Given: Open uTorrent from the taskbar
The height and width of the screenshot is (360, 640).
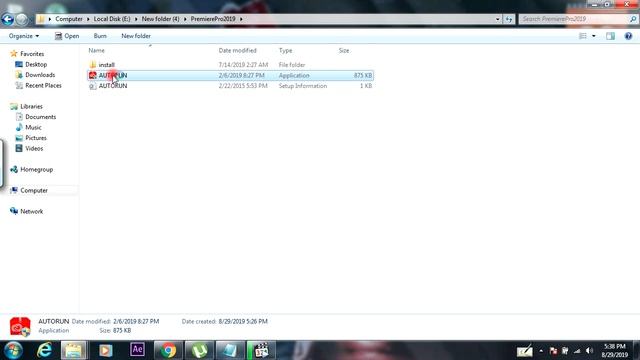Looking at the screenshot, I should pyautogui.click(x=199, y=351).
